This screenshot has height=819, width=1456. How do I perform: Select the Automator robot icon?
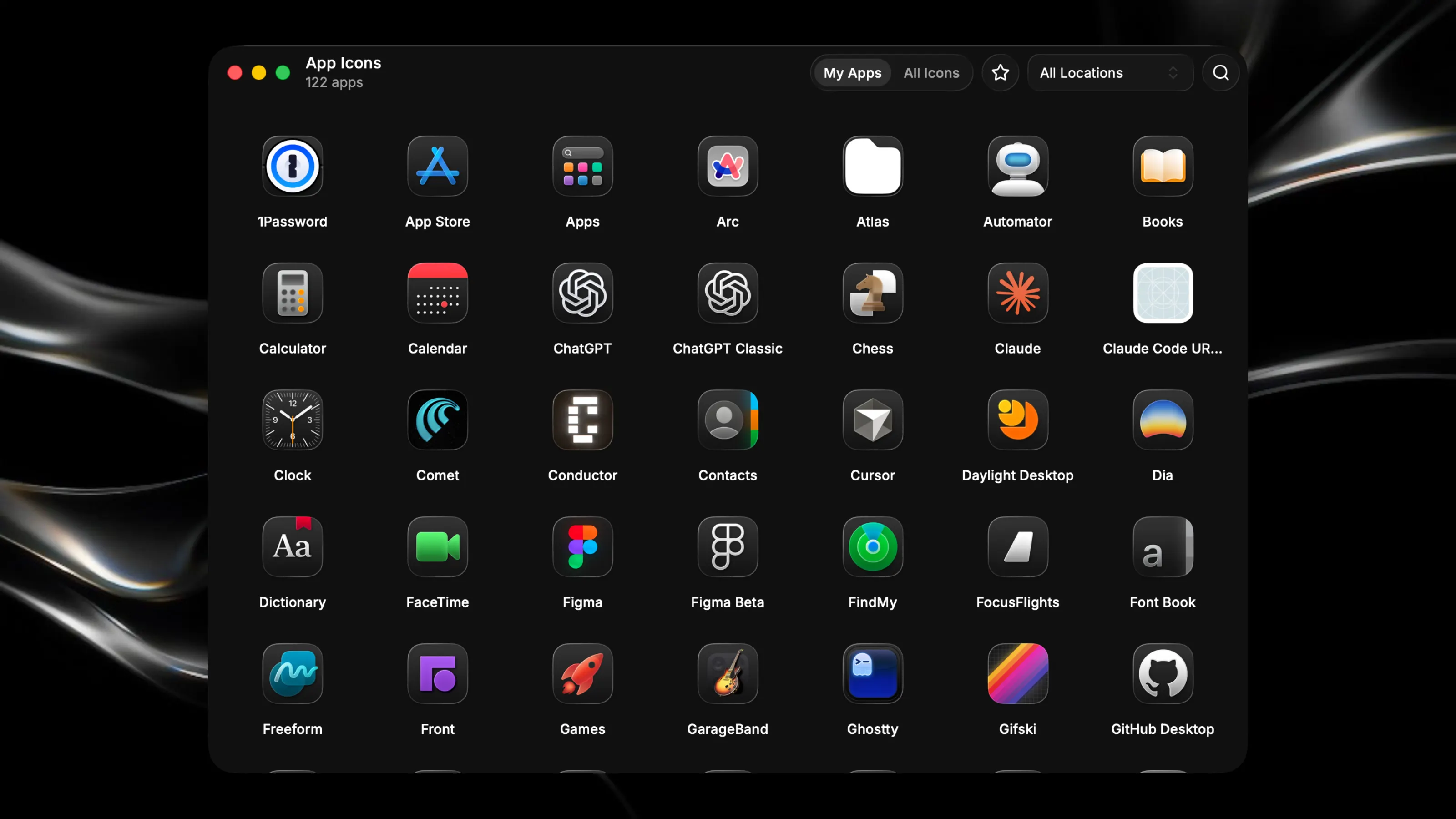(1018, 166)
